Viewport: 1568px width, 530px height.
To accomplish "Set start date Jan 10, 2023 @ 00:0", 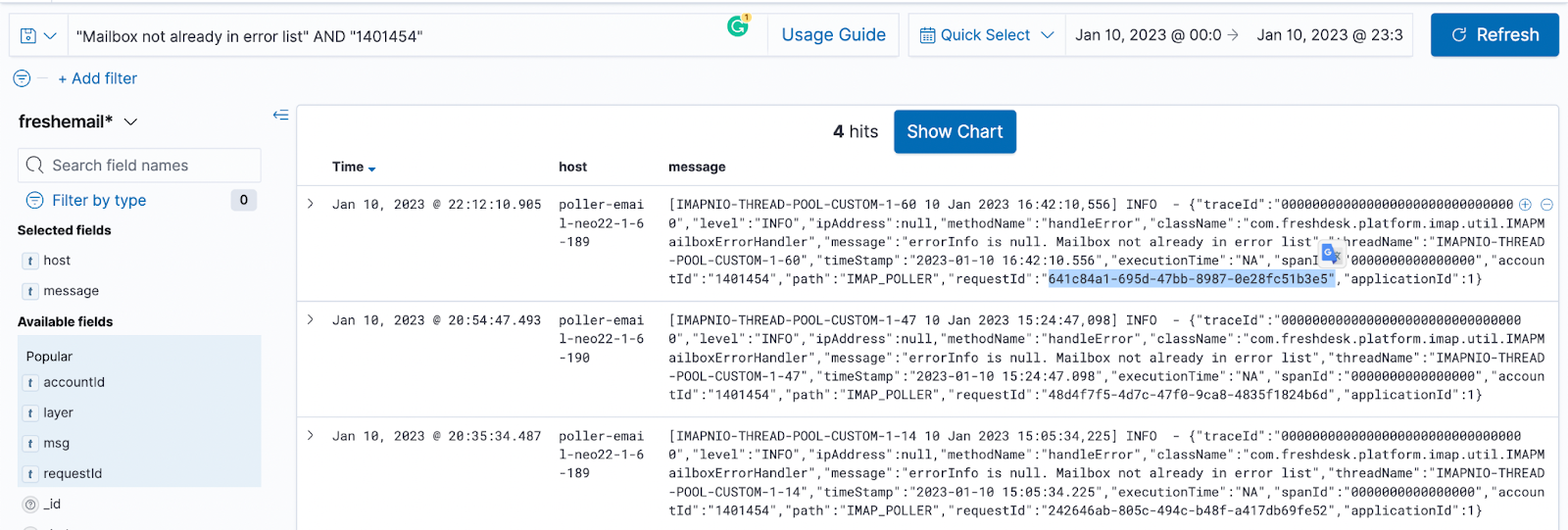I will point(1148,35).
